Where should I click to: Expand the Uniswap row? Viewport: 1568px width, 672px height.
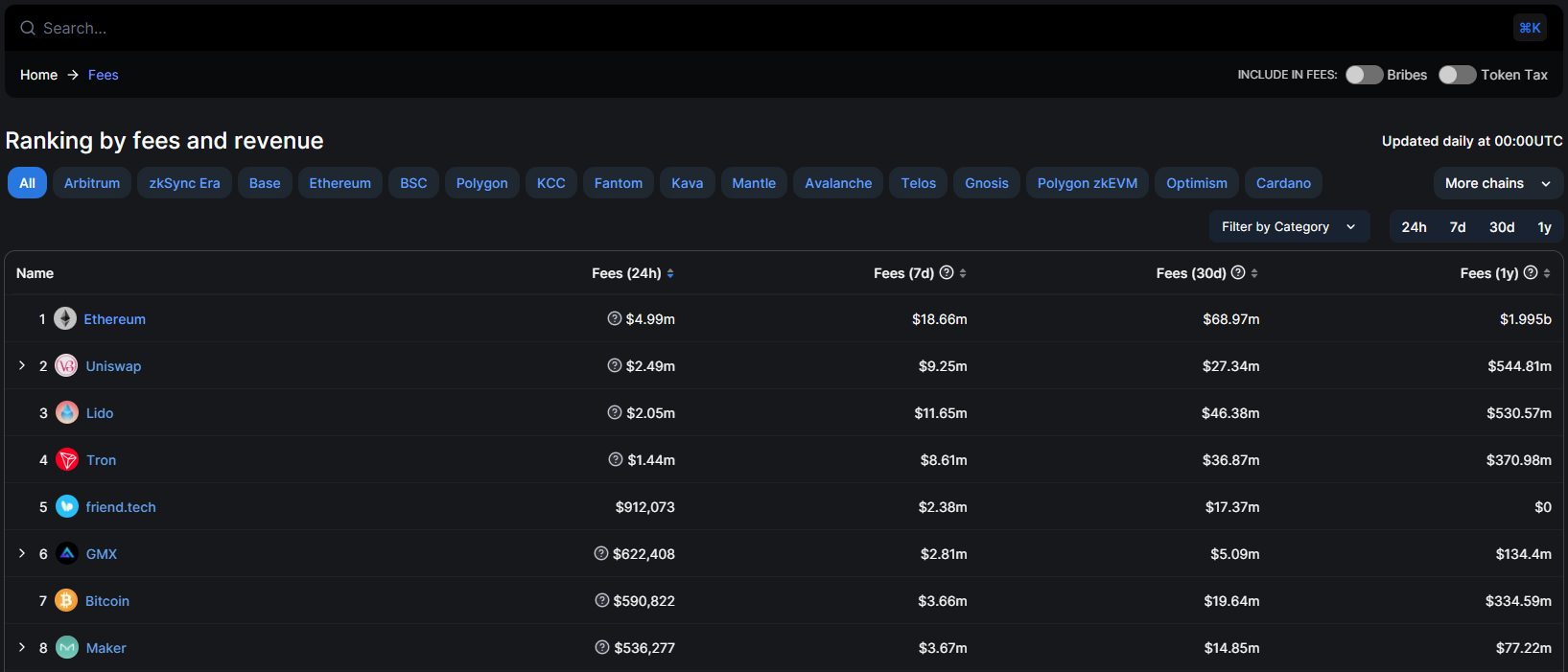tap(22, 365)
